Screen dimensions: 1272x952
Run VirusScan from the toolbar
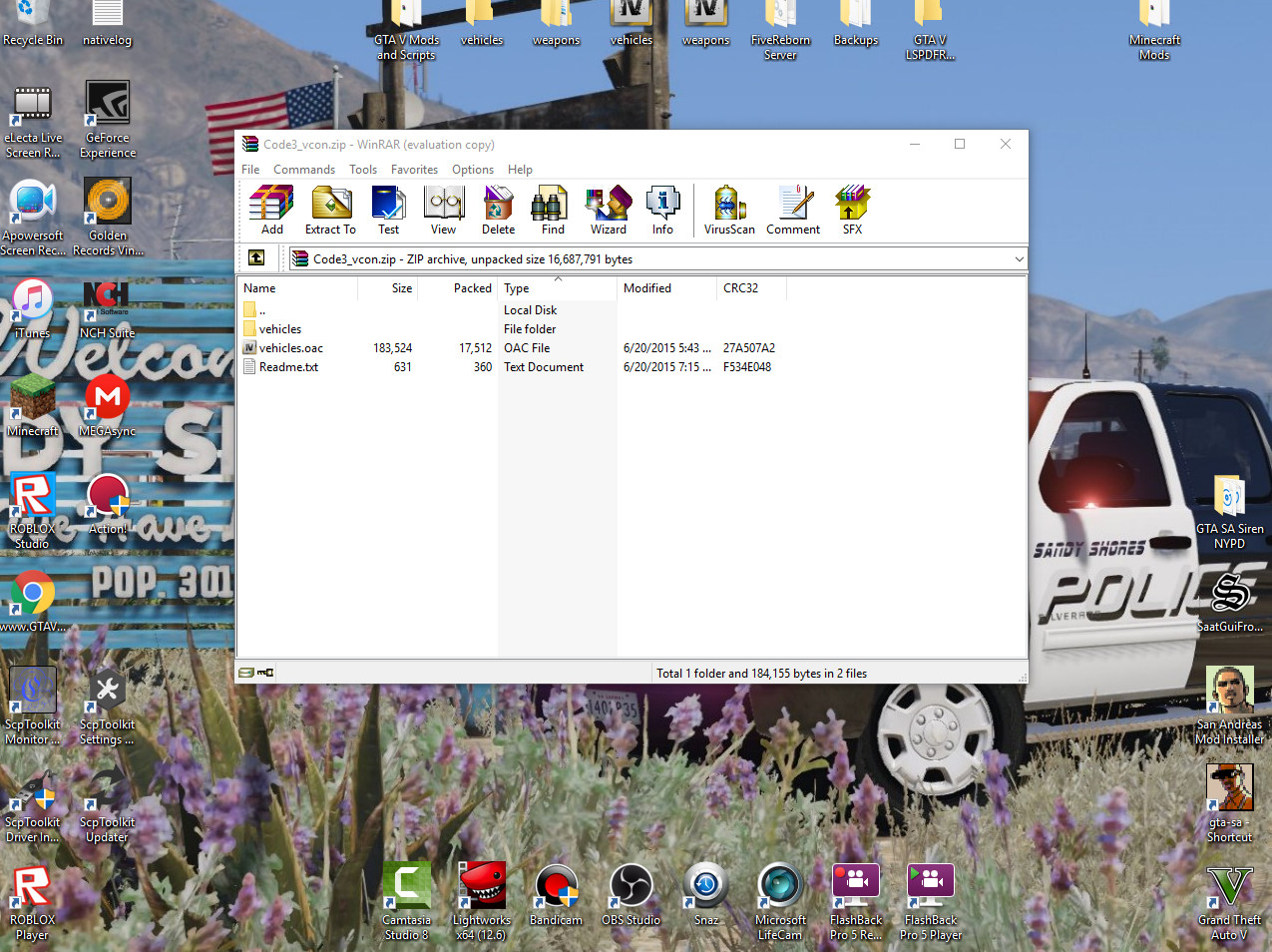pyautogui.click(x=729, y=210)
